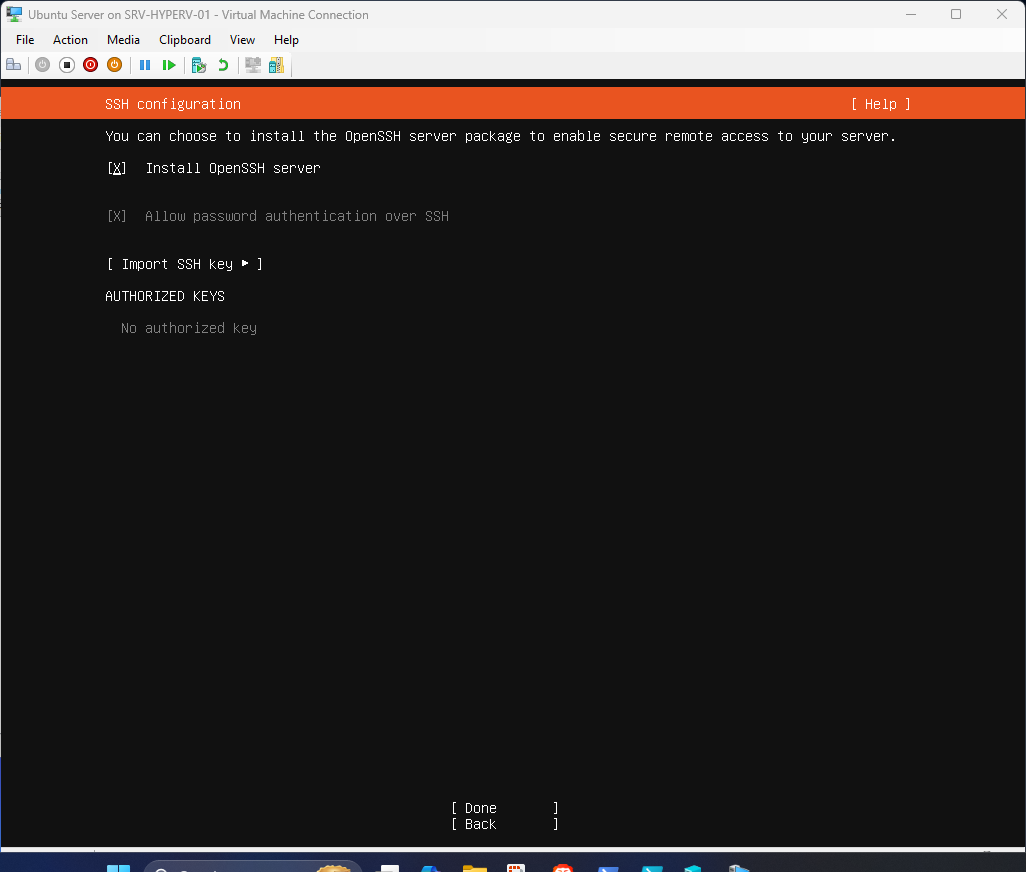Image resolution: width=1026 pixels, height=872 pixels.
Task: Click the taskbar search box
Action: click(250, 866)
